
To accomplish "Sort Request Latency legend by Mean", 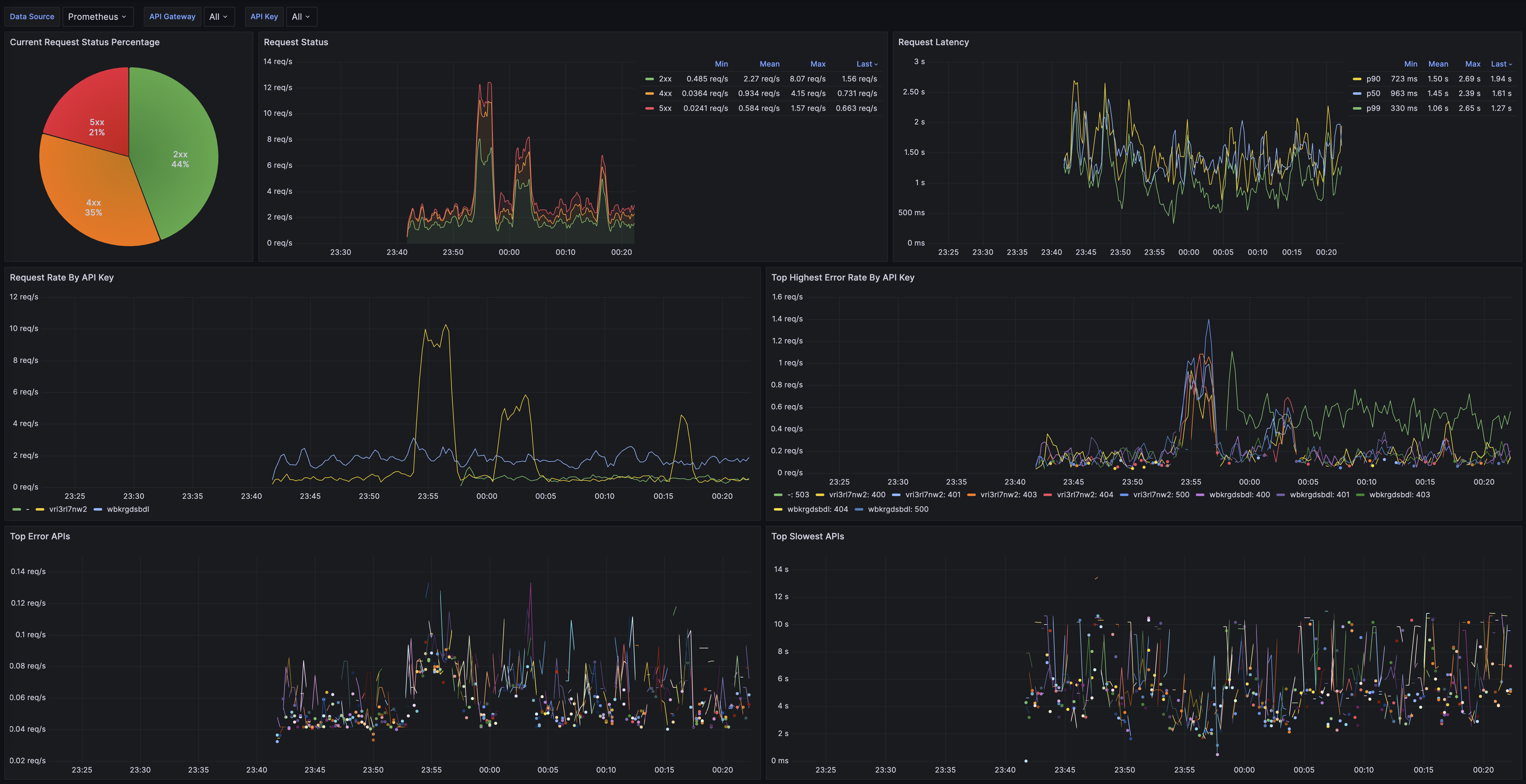I will 1438,64.
